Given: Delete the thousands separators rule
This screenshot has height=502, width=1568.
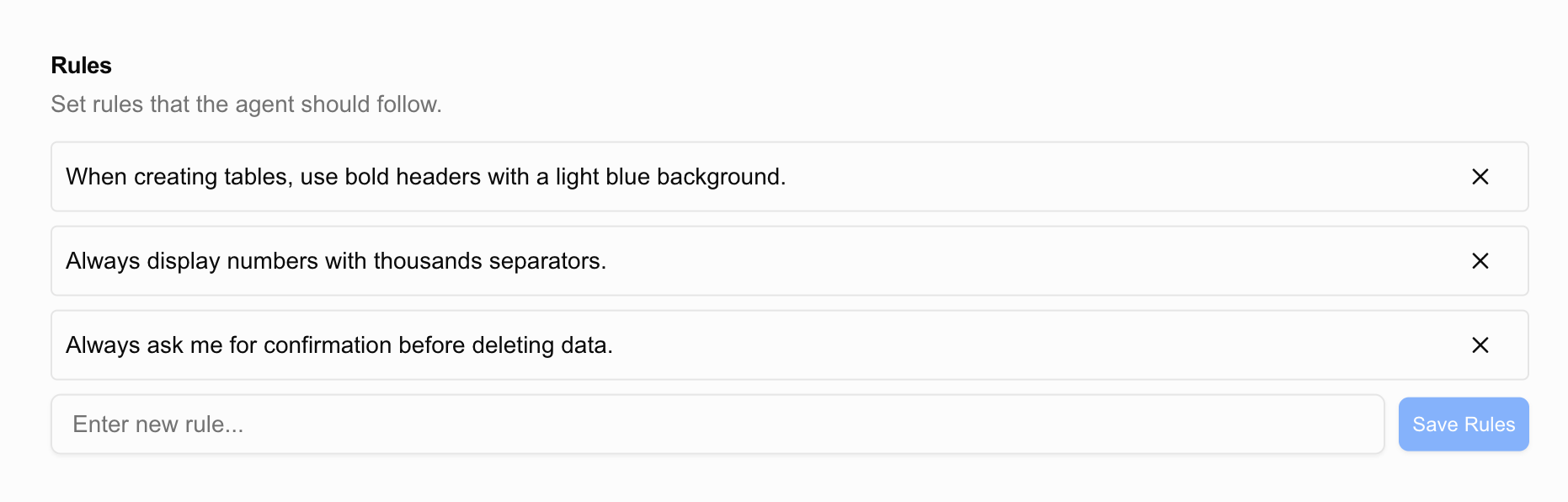Looking at the screenshot, I should point(1480,260).
